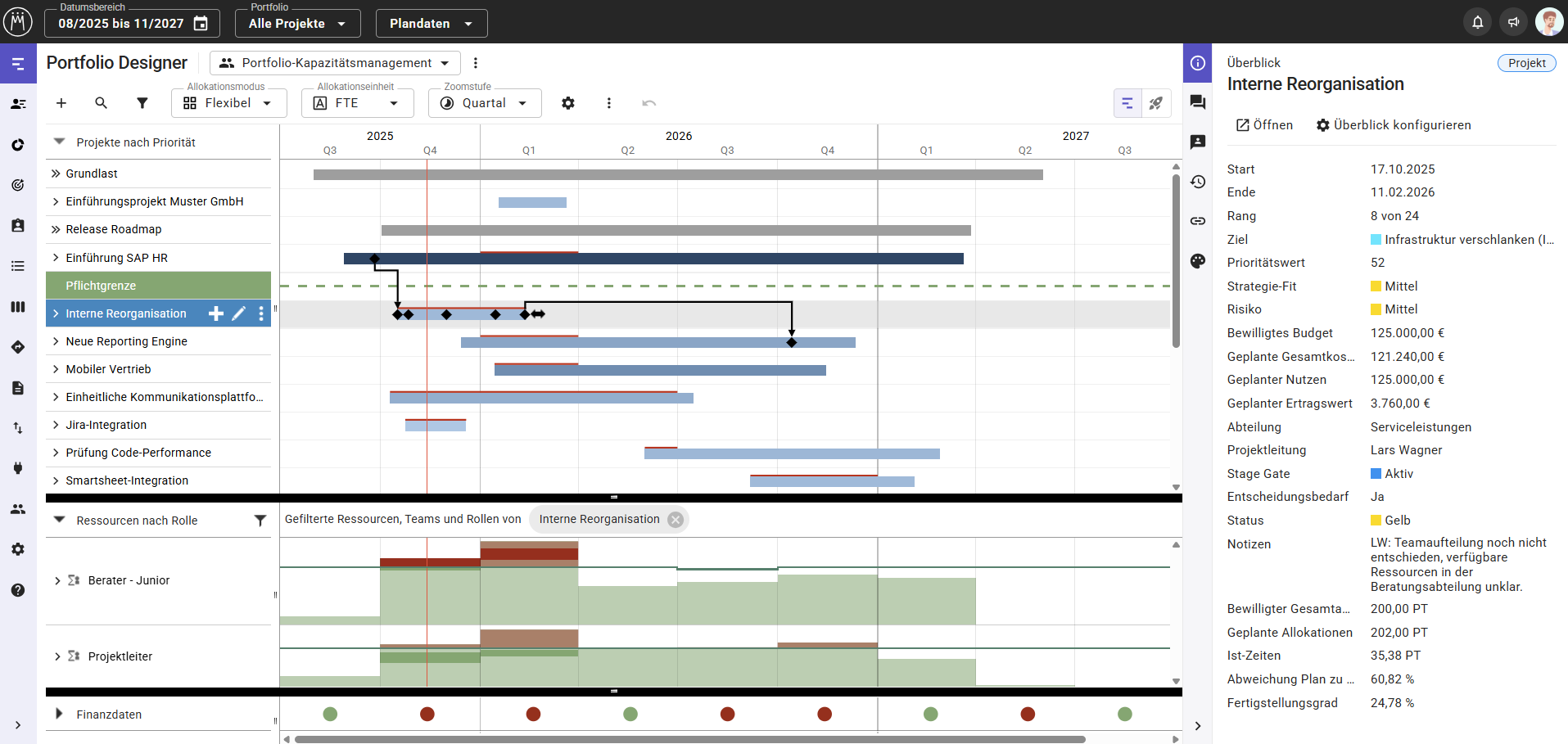
Task: Toggle the rocket simulation mode button
Action: (x=1156, y=103)
